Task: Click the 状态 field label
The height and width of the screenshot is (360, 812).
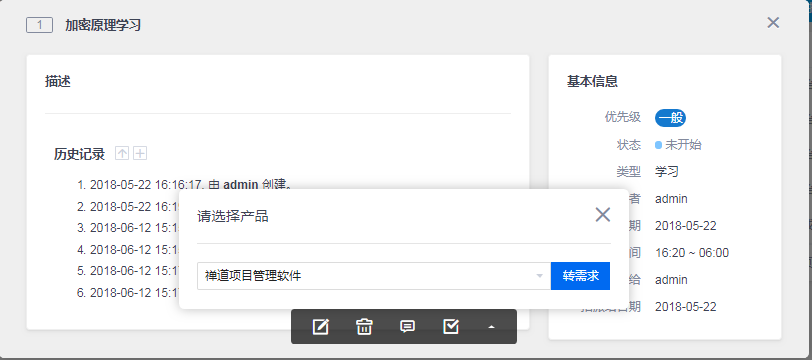Action: click(x=629, y=145)
